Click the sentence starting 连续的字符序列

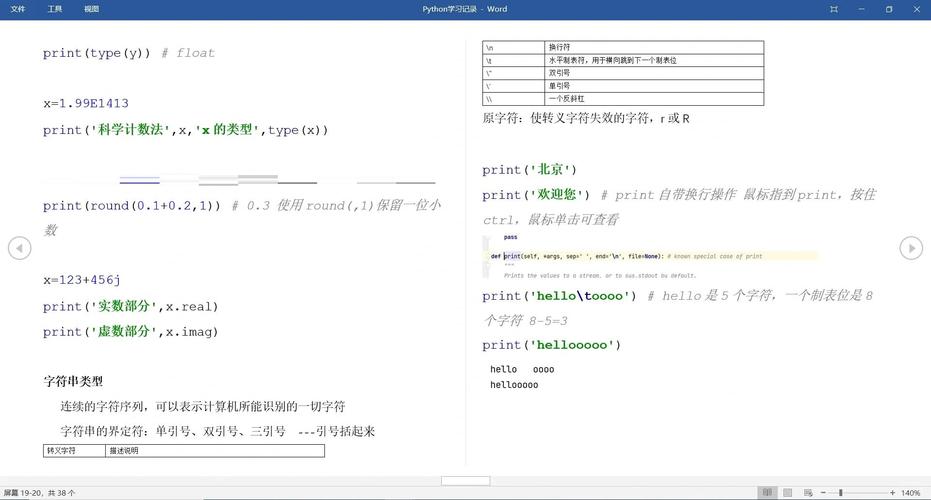202,407
